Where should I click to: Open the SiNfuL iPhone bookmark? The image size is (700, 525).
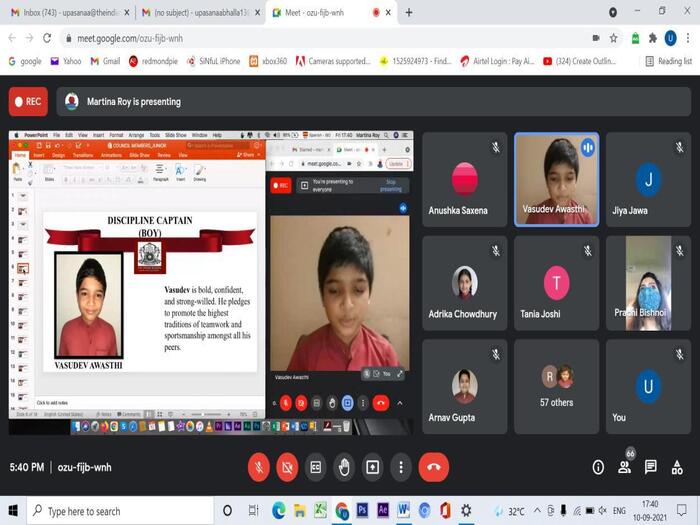(213, 61)
